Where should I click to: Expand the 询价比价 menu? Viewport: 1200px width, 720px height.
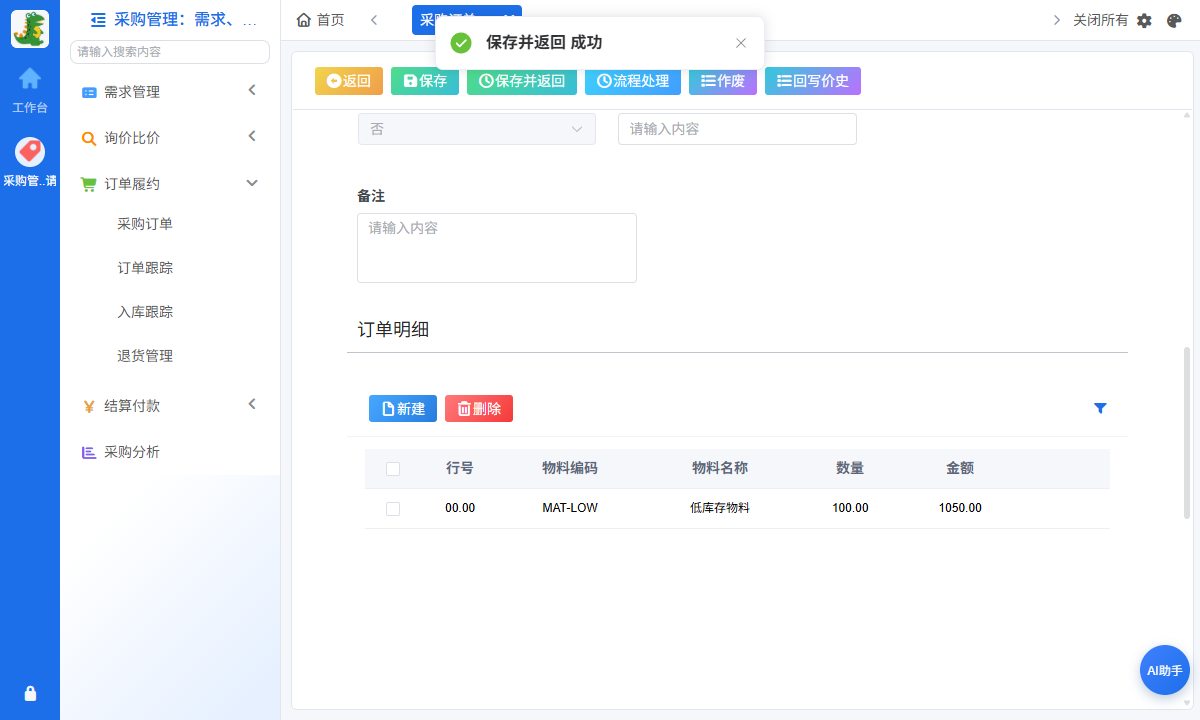170,138
